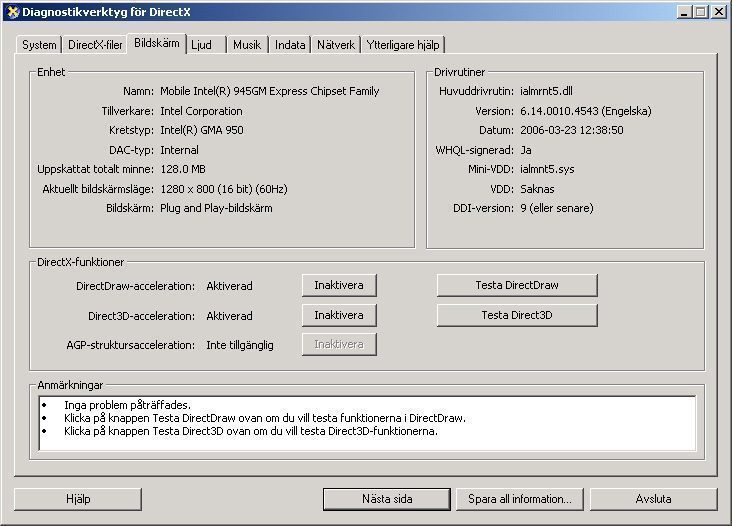Click 'Mobile Intel(R) 945GM Express Chipset Family' text
The width and height of the screenshot is (732, 526).
coord(270,91)
